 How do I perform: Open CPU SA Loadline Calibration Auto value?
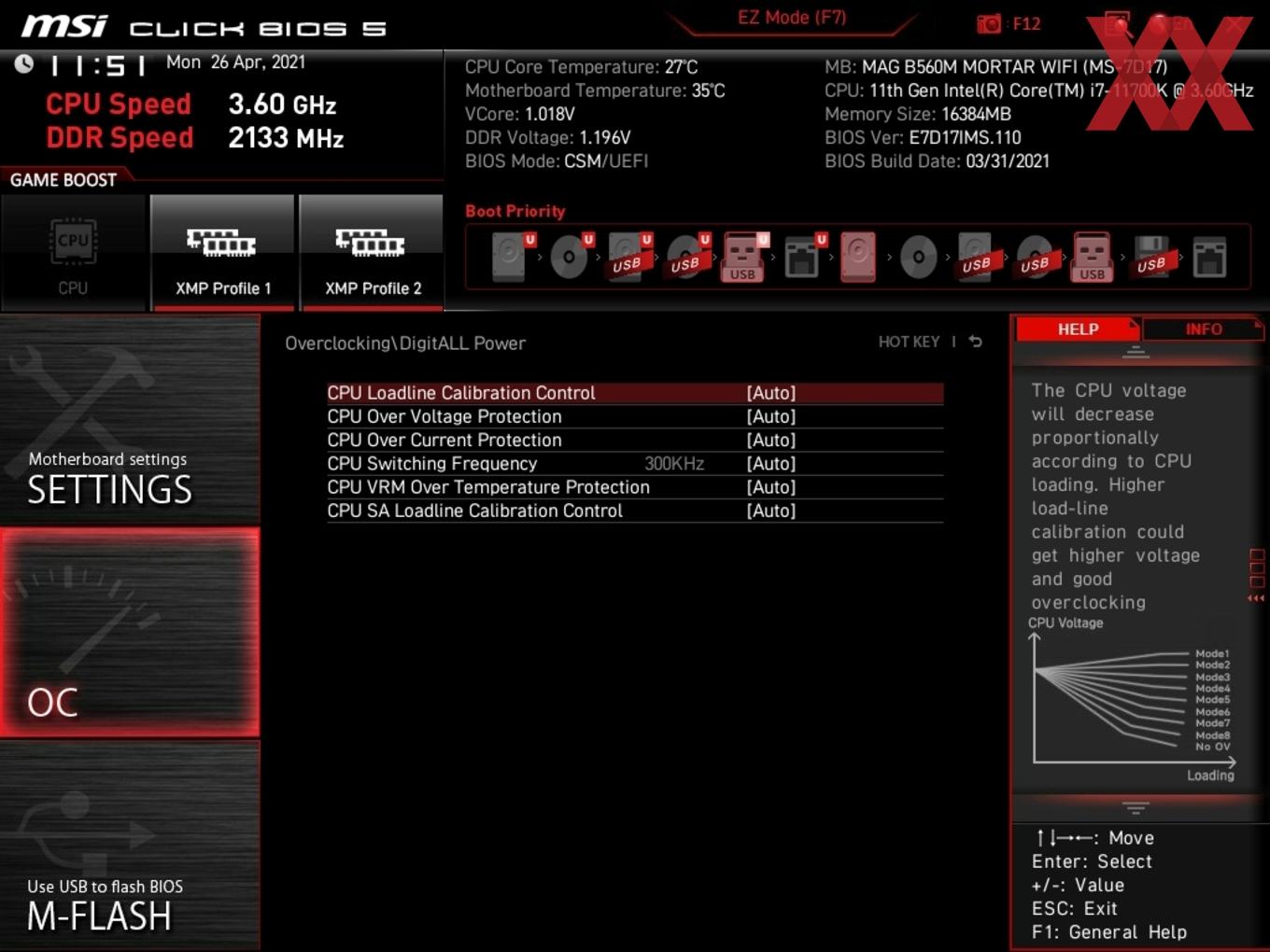tap(771, 511)
